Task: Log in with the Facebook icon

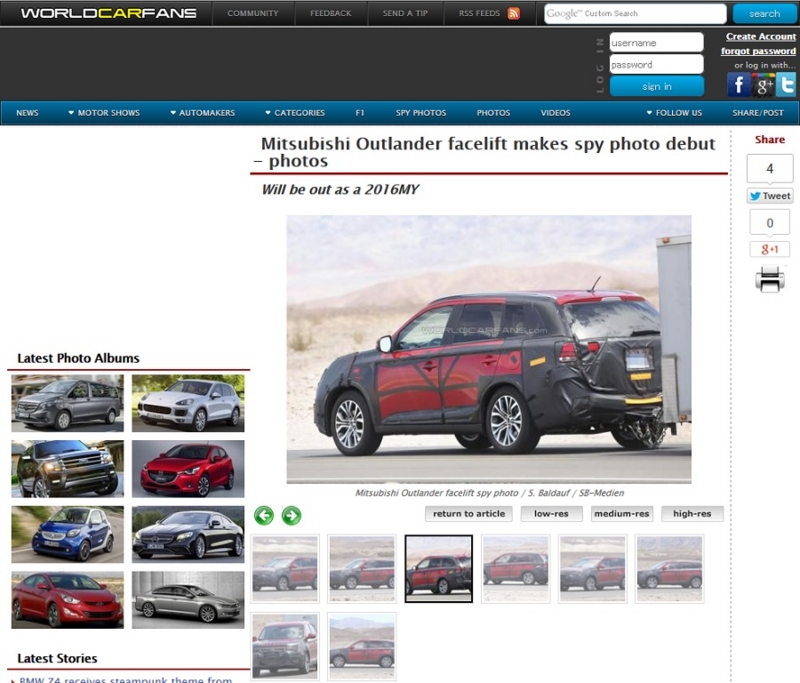Action: (x=739, y=85)
